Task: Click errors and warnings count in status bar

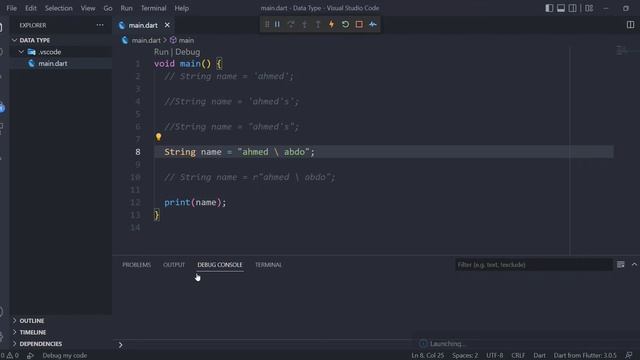Action: pos(10,356)
